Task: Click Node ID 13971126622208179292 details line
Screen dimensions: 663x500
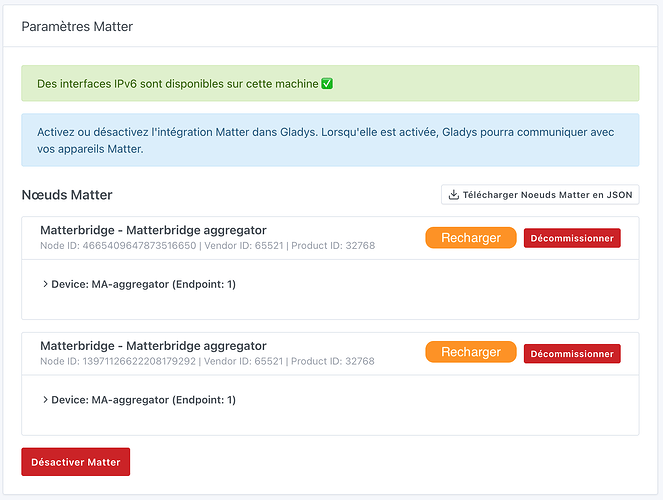Action: point(207,361)
